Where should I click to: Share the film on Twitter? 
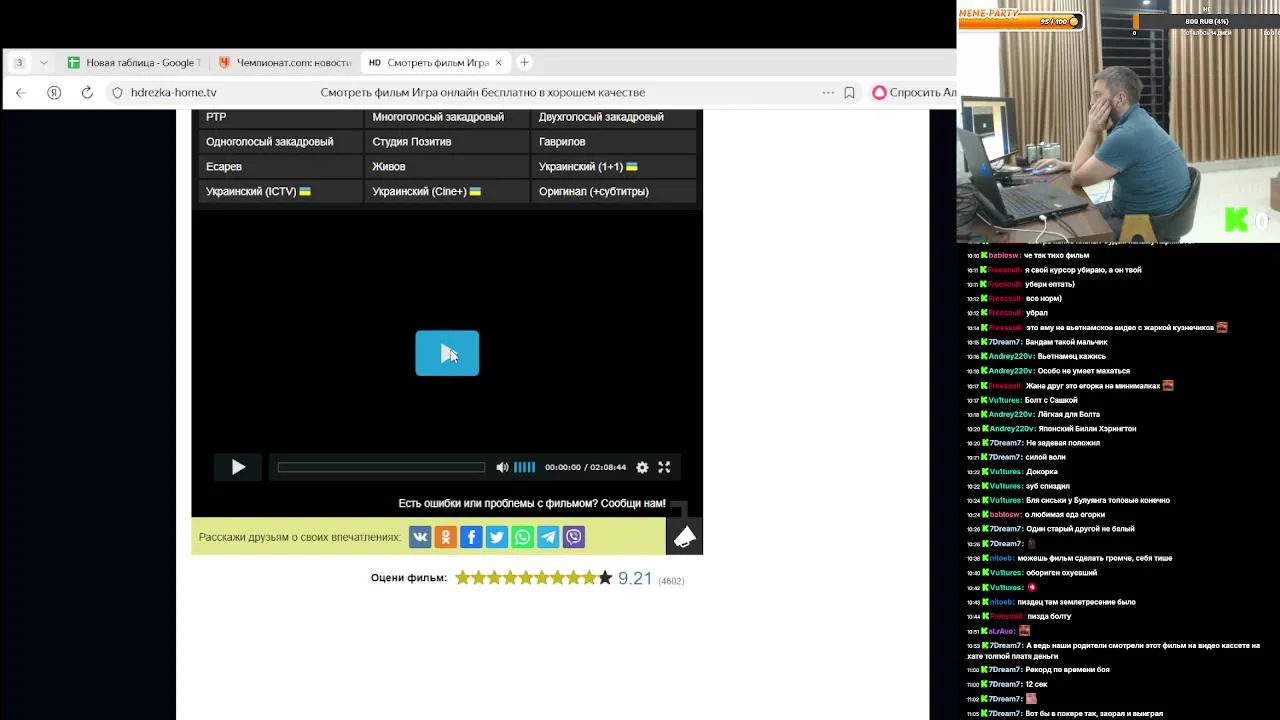click(x=497, y=537)
